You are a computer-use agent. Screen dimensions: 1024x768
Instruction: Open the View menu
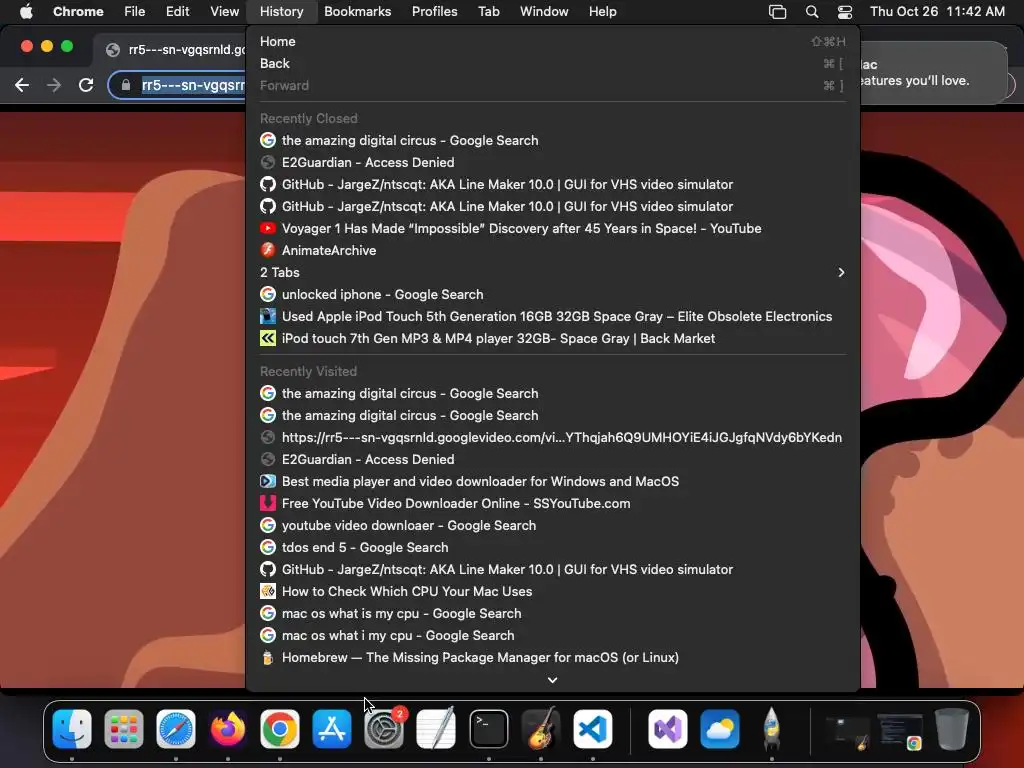pyautogui.click(x=224, y=11)
